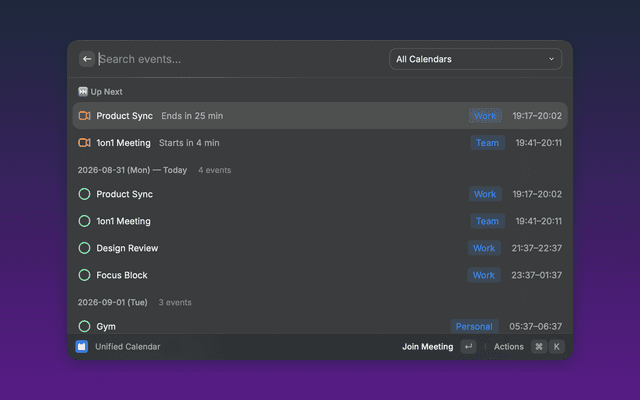The image size is (640, 400).
Task: Click the Personal tag on the Gym event
Action: click(x=474, y=327)
